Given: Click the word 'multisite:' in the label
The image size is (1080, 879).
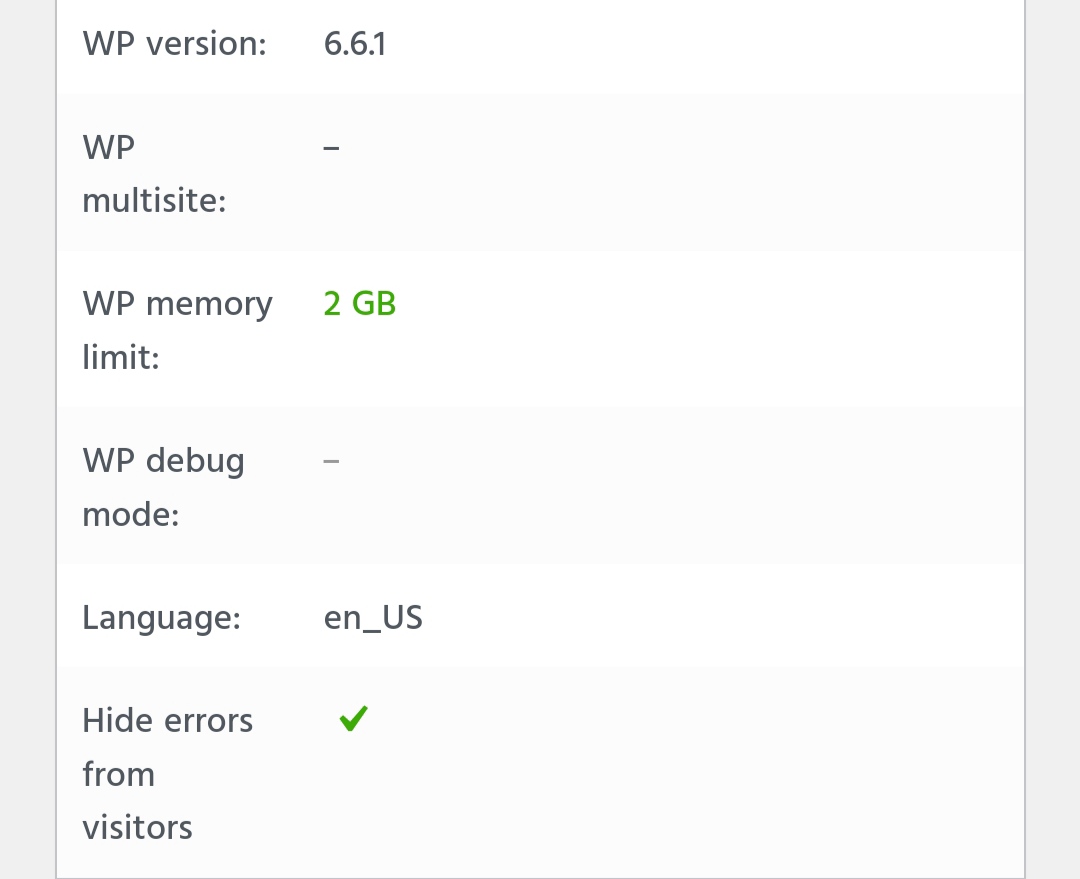Looking at the screenshot, I should point(154,200).
